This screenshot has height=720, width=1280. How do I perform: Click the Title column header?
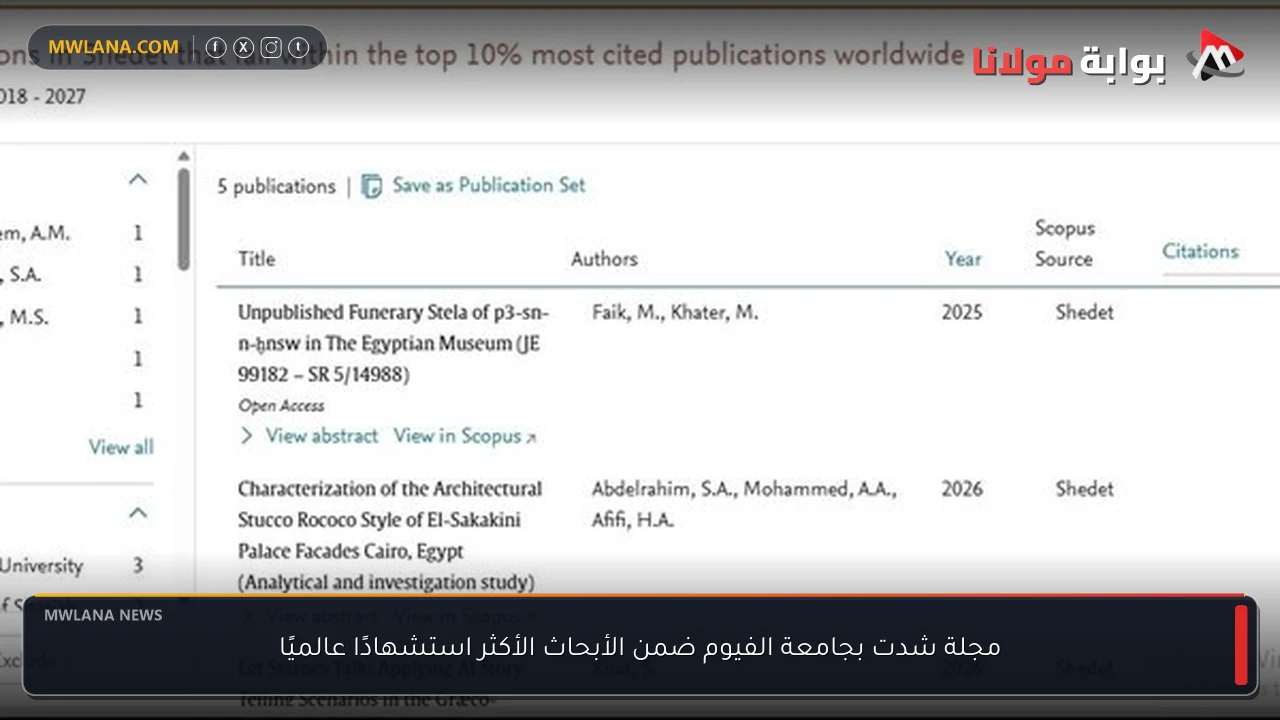(256, 259)
